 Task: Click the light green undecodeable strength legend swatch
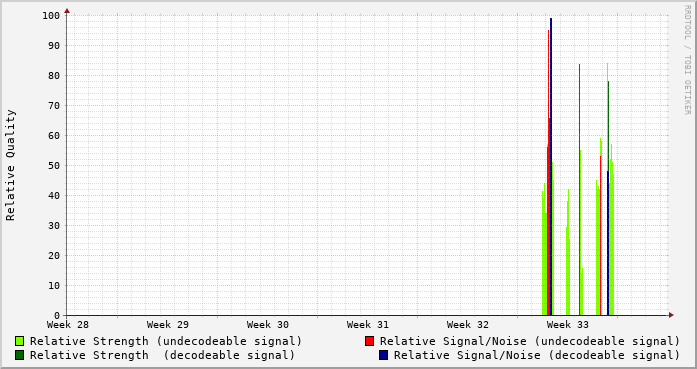pos(19,341)
